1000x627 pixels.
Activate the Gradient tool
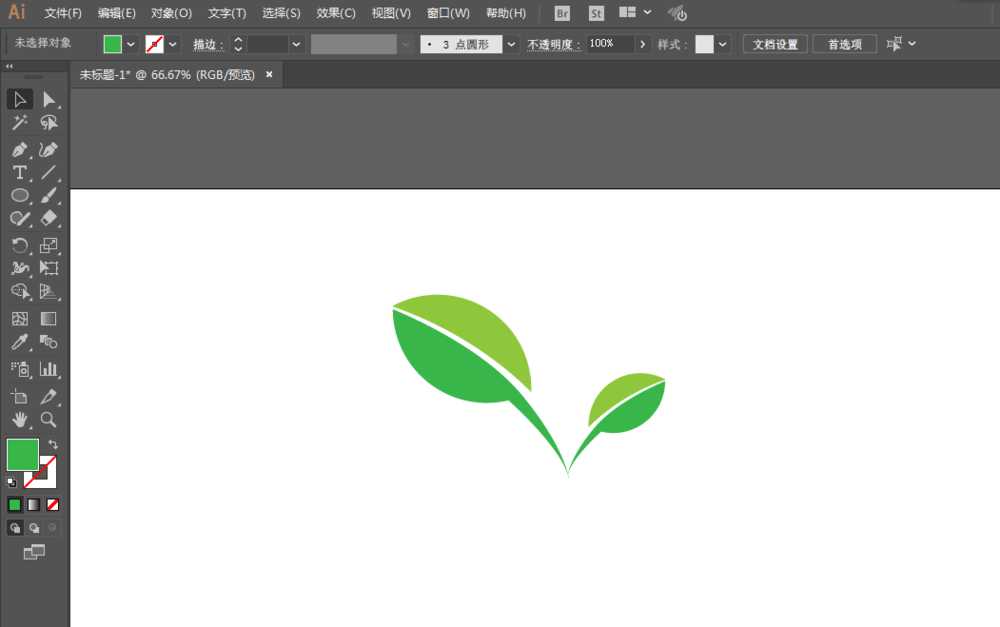click(48, 318)
